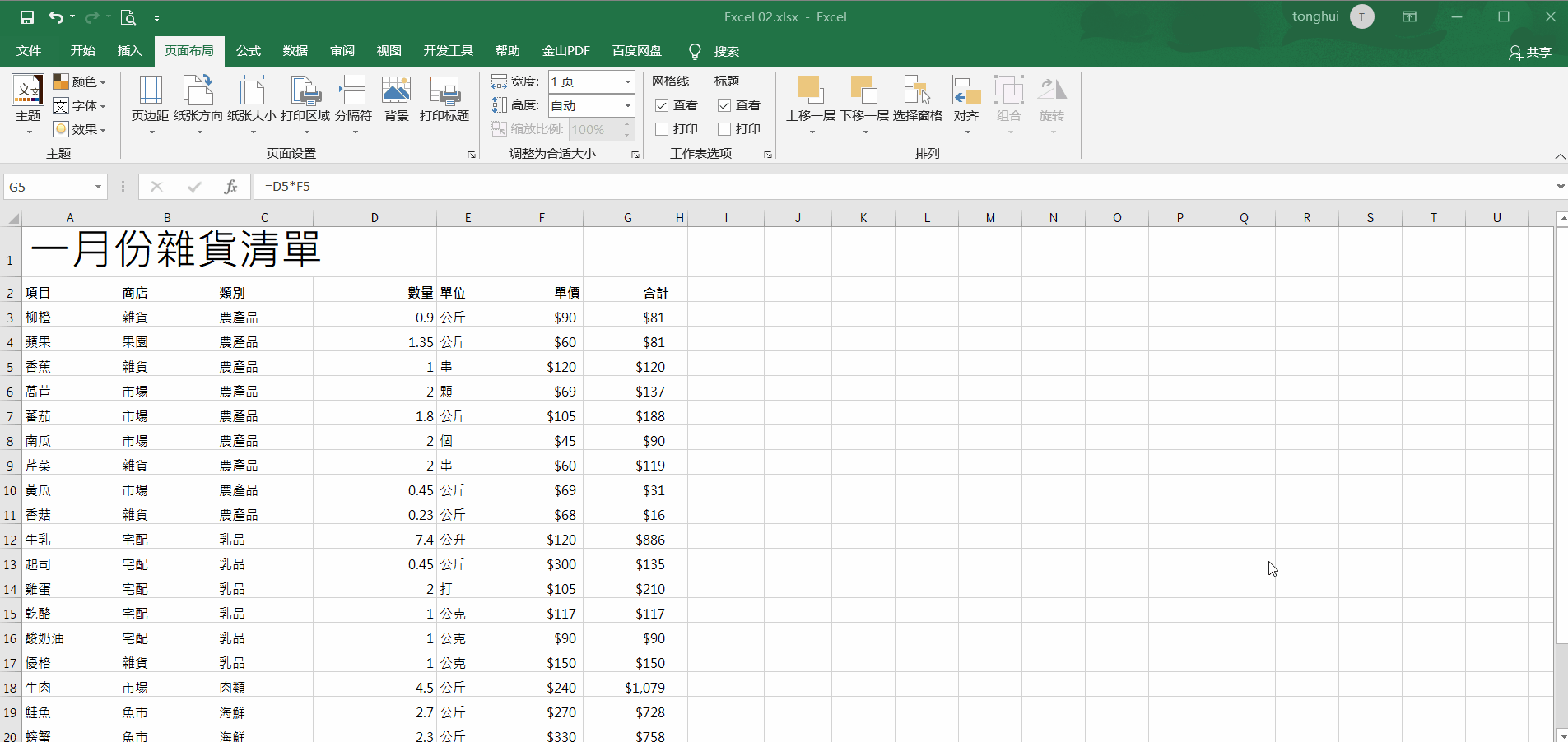
Task: Collapse the ribbon with the caret
Action: (1560, 156)
